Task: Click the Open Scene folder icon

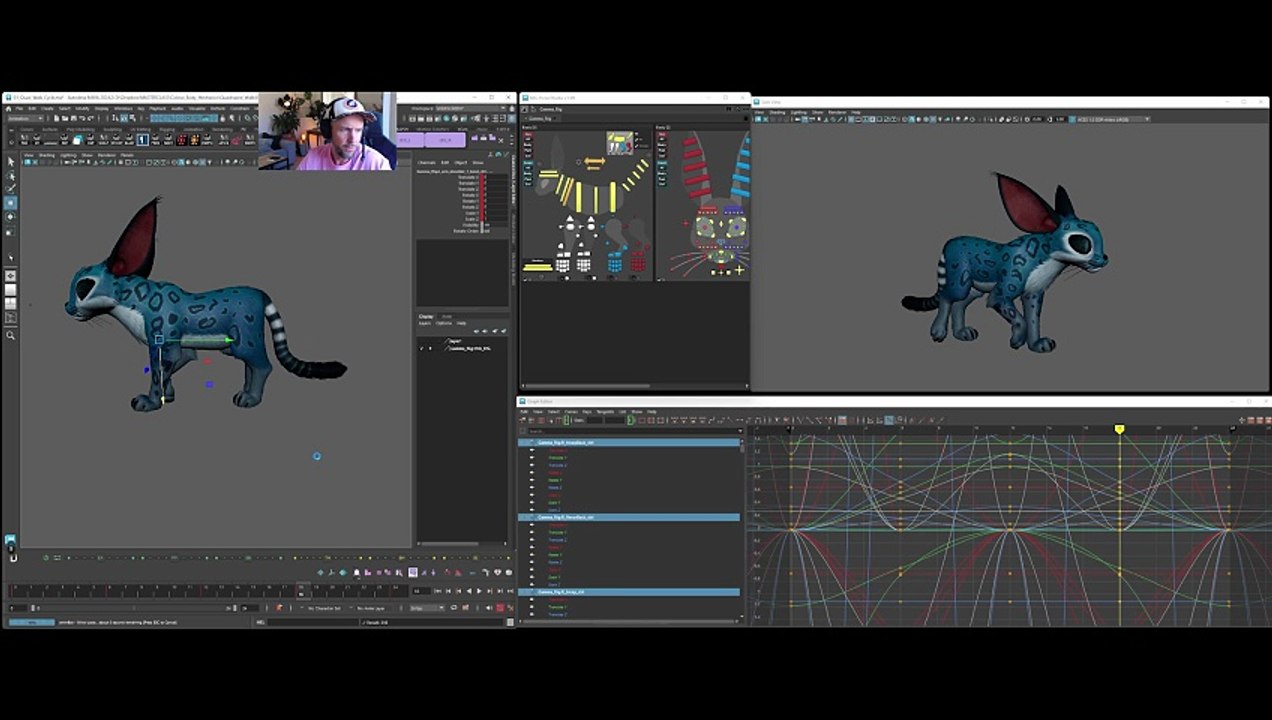Action: (x=65, y=118)
